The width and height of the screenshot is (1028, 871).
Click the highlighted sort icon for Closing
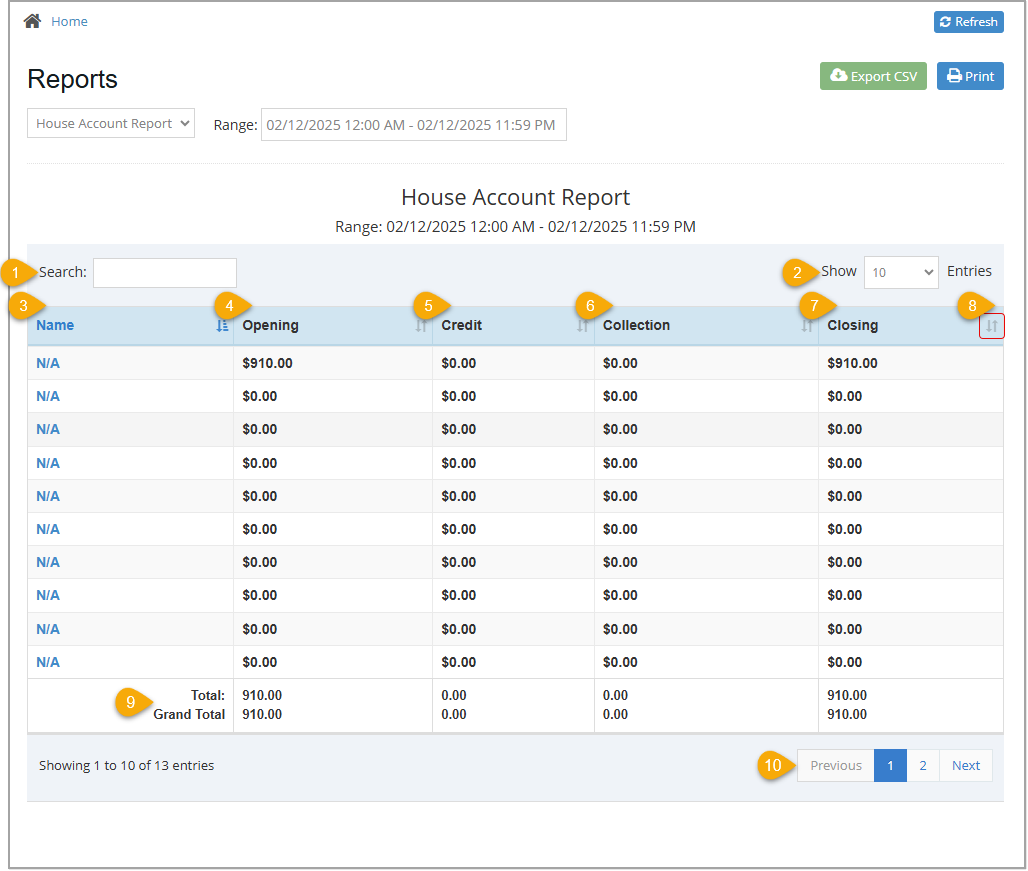point(992,325)
